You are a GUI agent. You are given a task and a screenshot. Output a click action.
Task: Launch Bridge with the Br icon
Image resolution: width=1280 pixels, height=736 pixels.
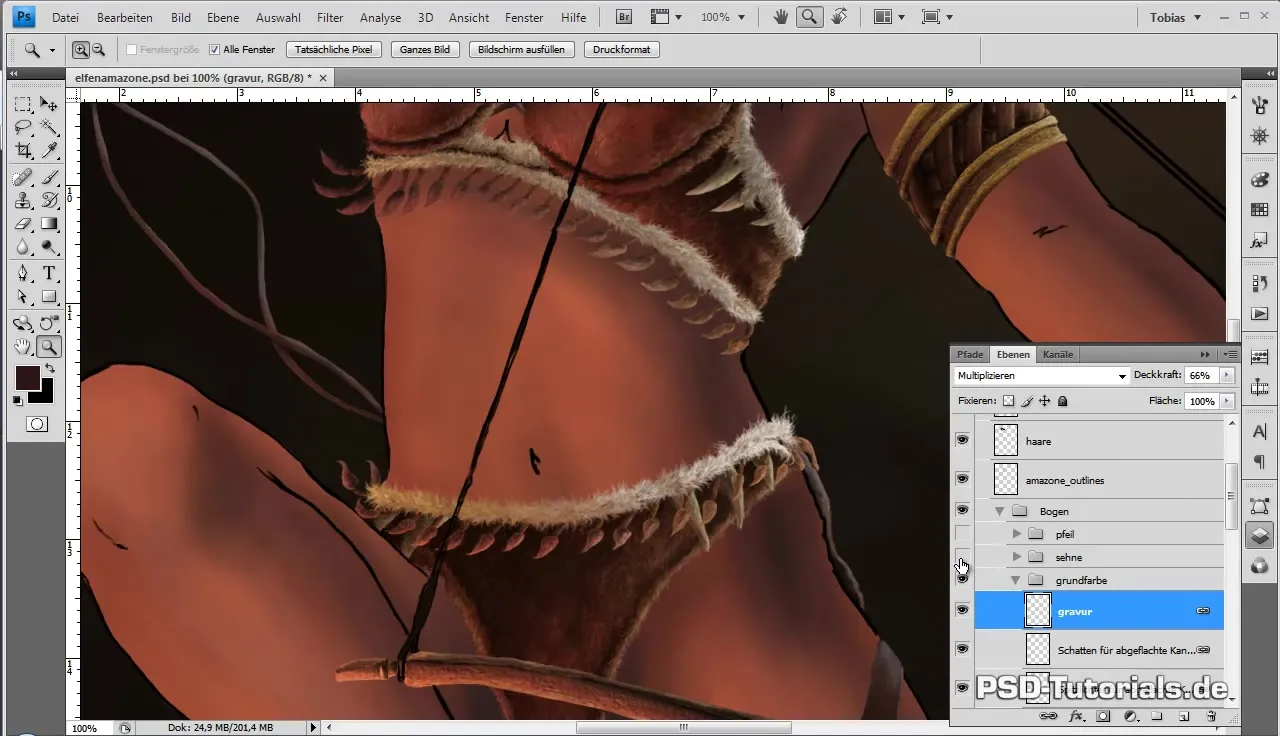tap(624, 17)
